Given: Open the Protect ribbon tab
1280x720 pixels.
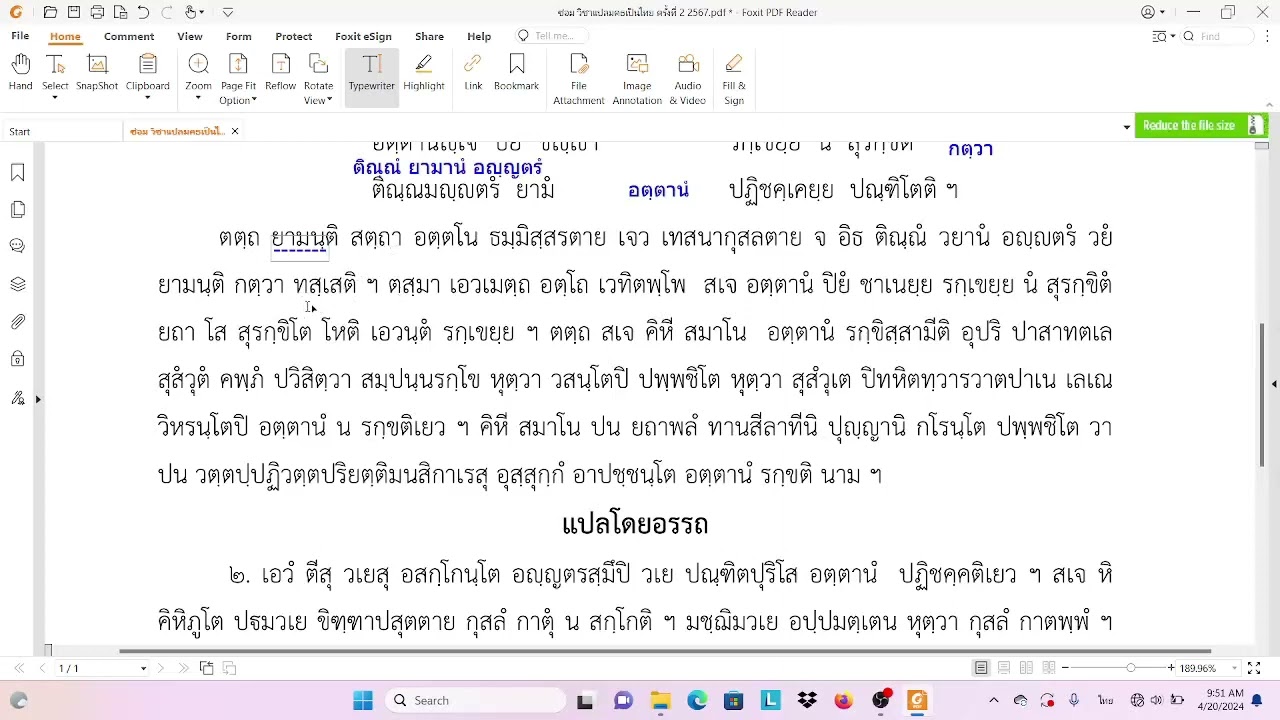Looking at the screenshot, I should point(294,36).
